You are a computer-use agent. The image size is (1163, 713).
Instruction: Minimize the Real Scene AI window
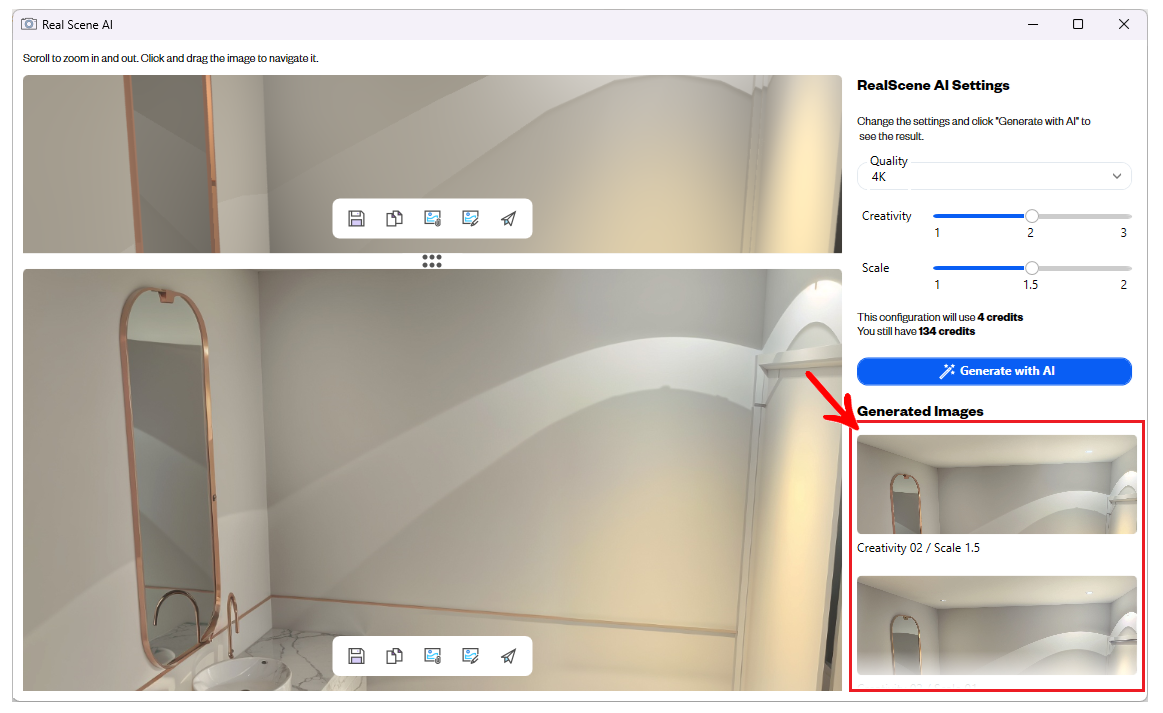(1032, 24)
